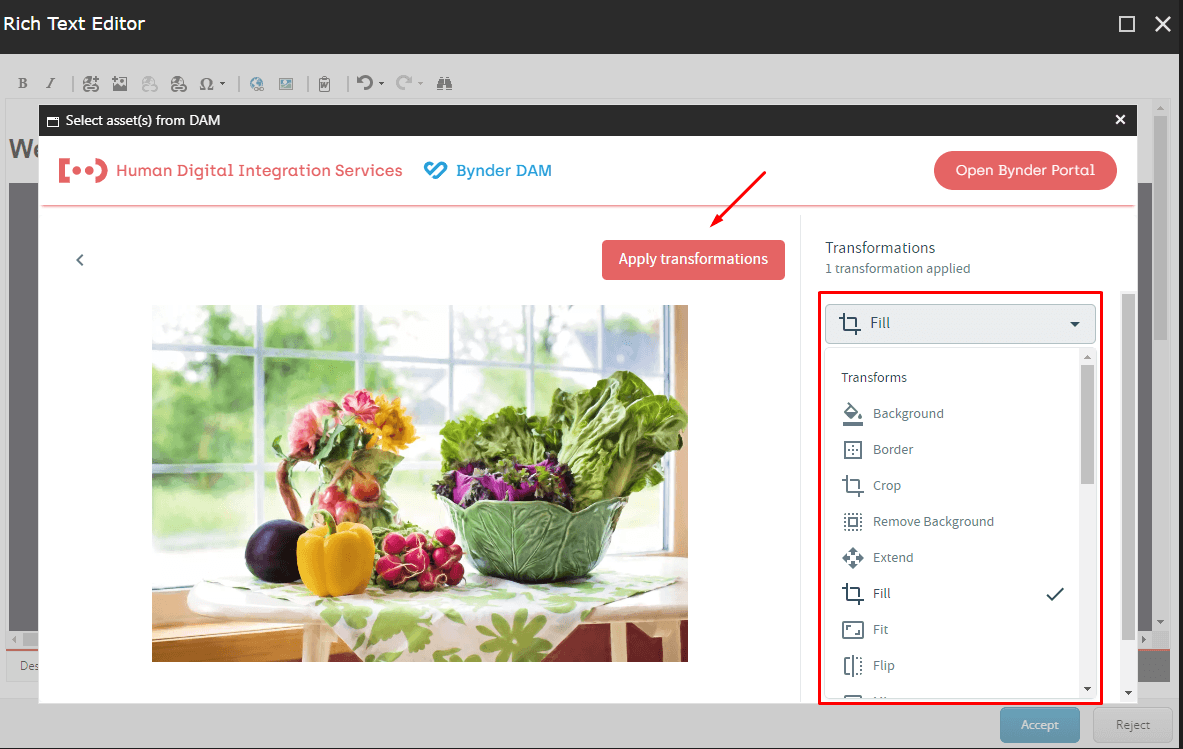Pick the Flip transform option

coord(883,666)
